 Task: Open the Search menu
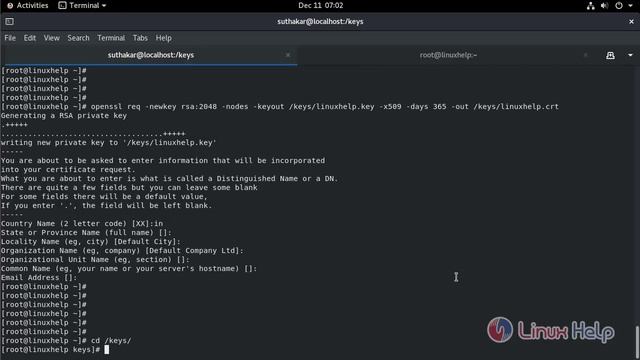[78, 38]
